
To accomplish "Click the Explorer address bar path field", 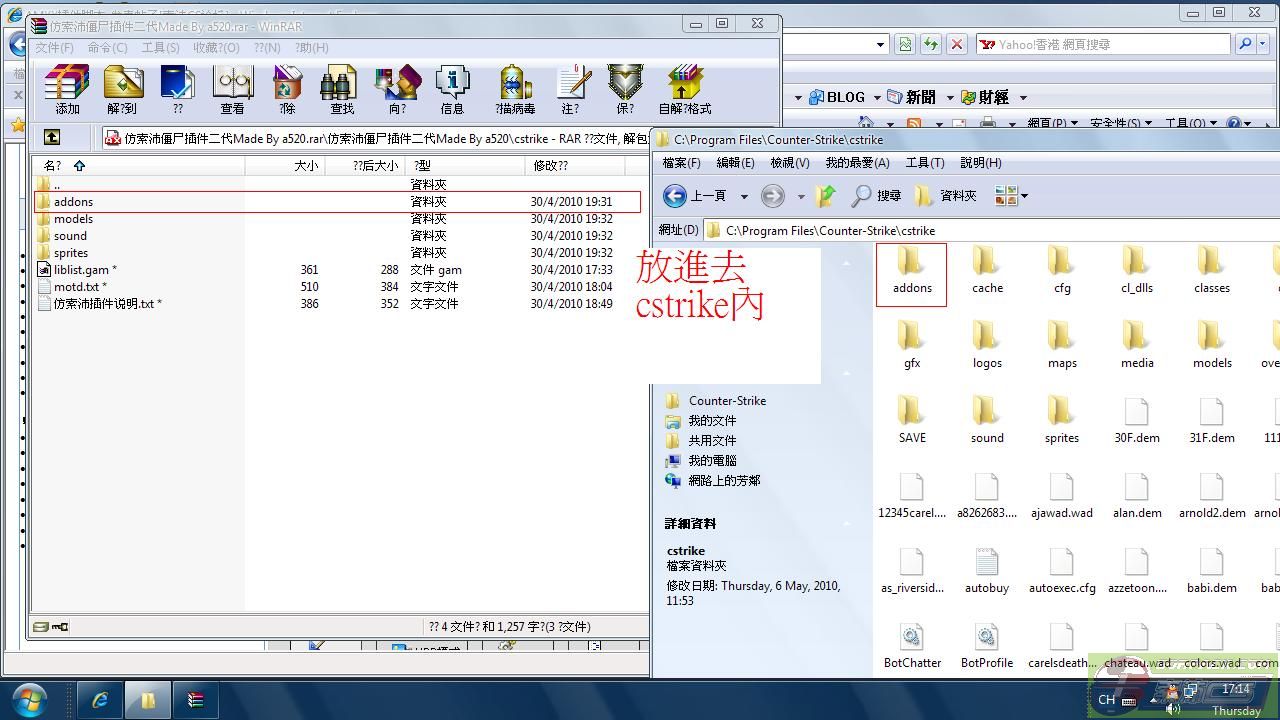I will coord(990,230).
